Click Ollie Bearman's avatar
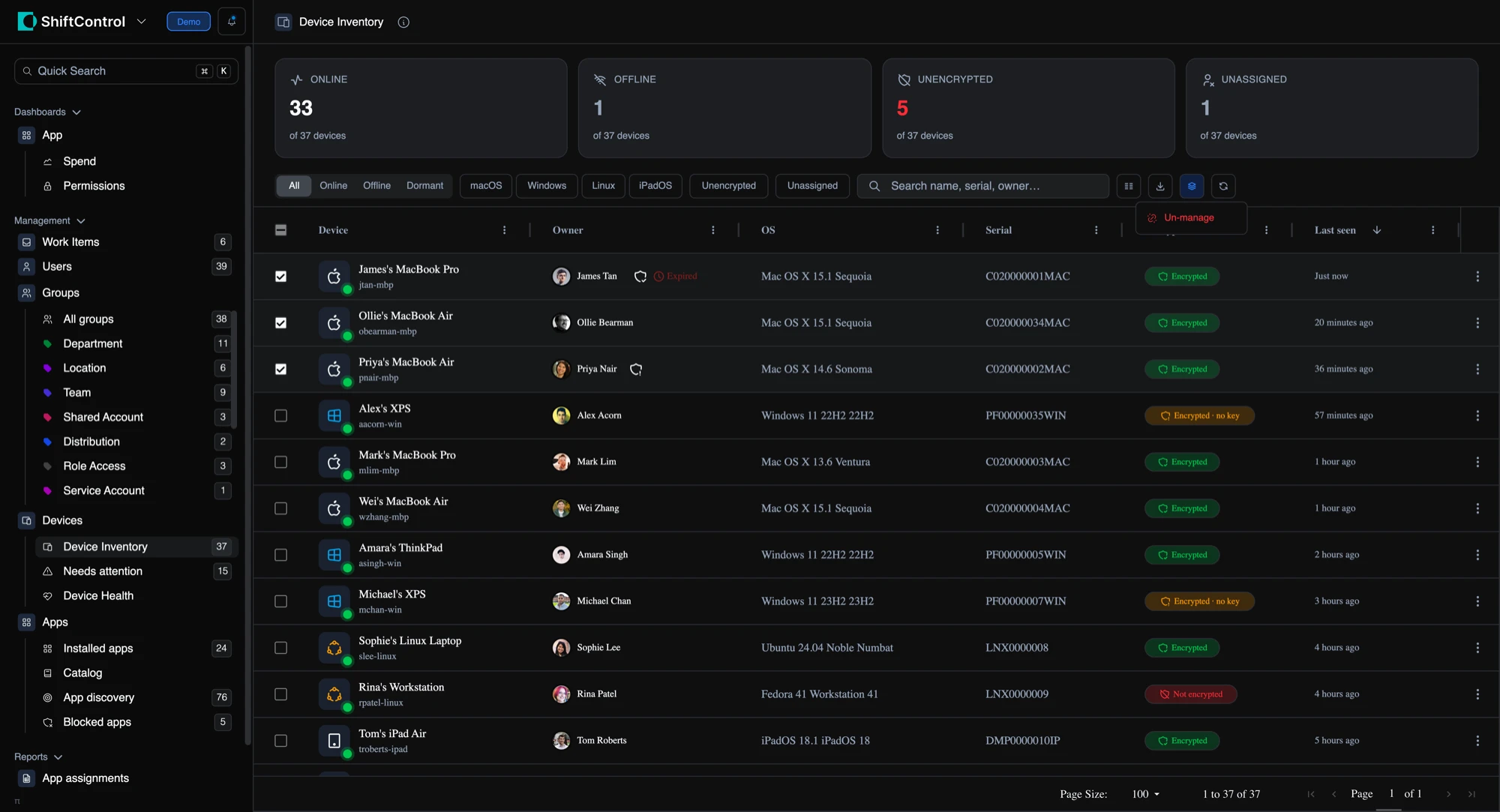Viewport: 1500px width, 812px height. tap(561, 323)
